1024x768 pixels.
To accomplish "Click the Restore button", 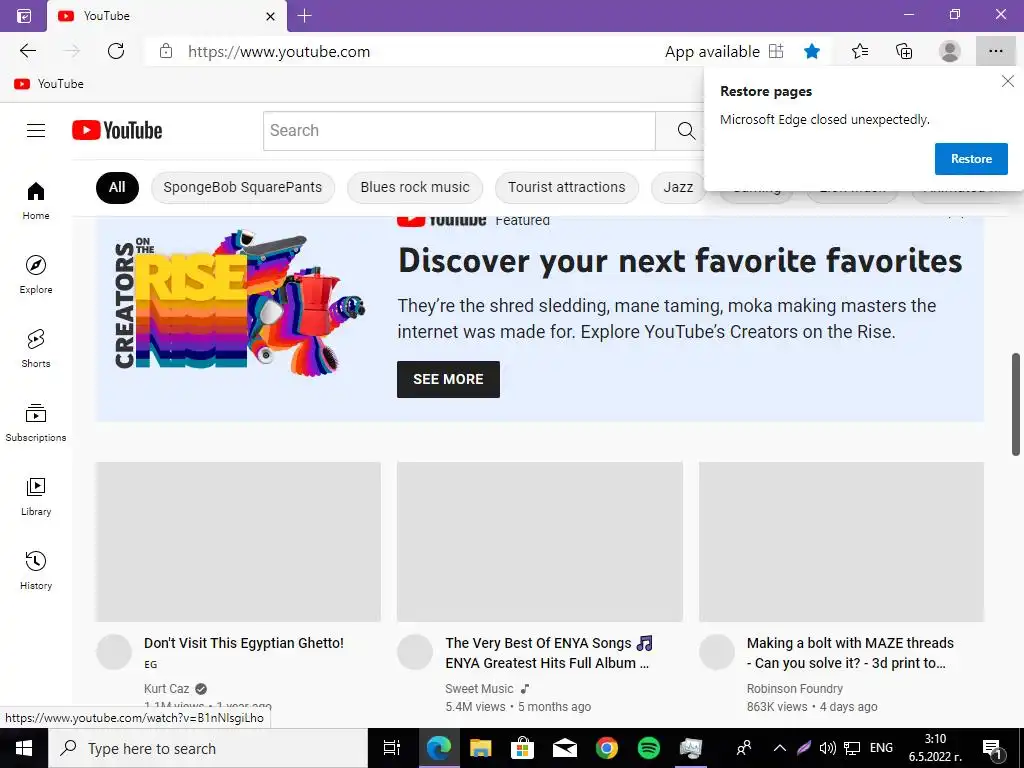I will 971,159.
